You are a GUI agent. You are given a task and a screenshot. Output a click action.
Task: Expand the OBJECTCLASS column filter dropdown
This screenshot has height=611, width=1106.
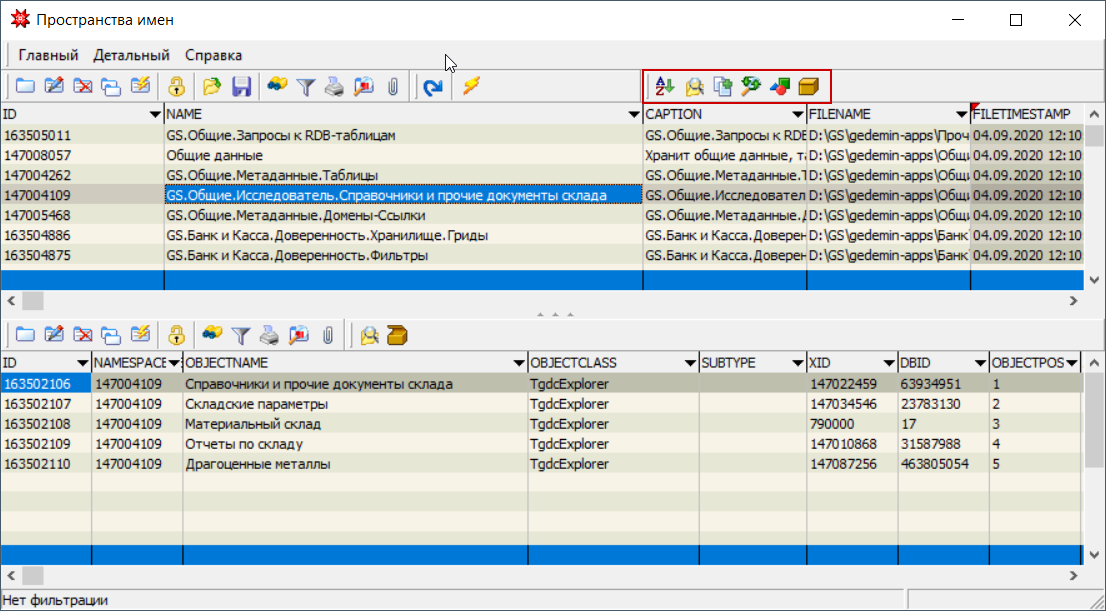coord(688,362)
